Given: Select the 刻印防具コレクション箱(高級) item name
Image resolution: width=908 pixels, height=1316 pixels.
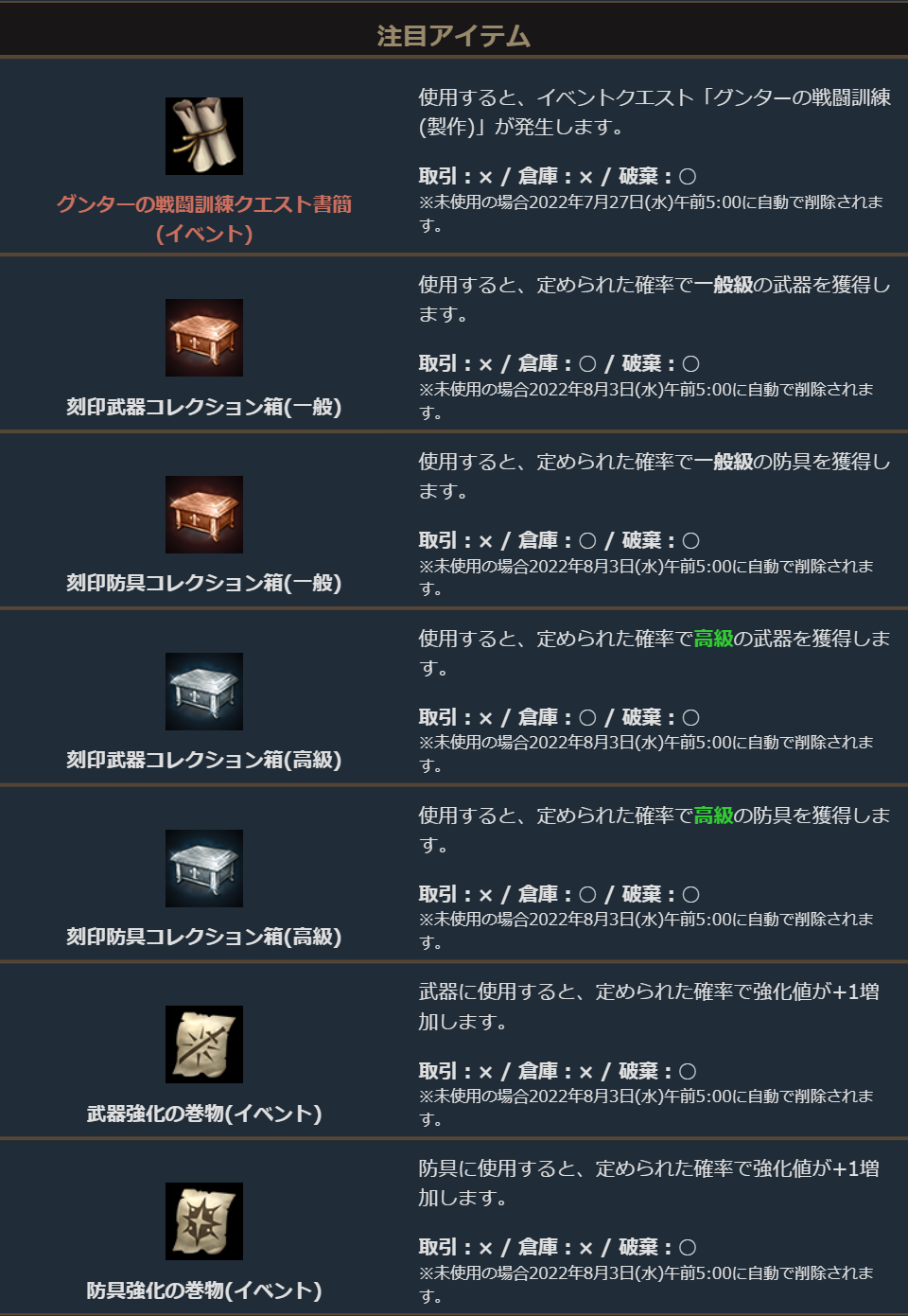Looking at the screenshot, I should [204, 937].
